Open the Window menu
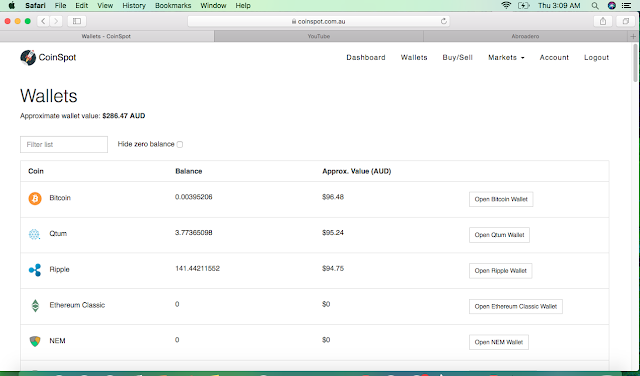 [213, 6]
